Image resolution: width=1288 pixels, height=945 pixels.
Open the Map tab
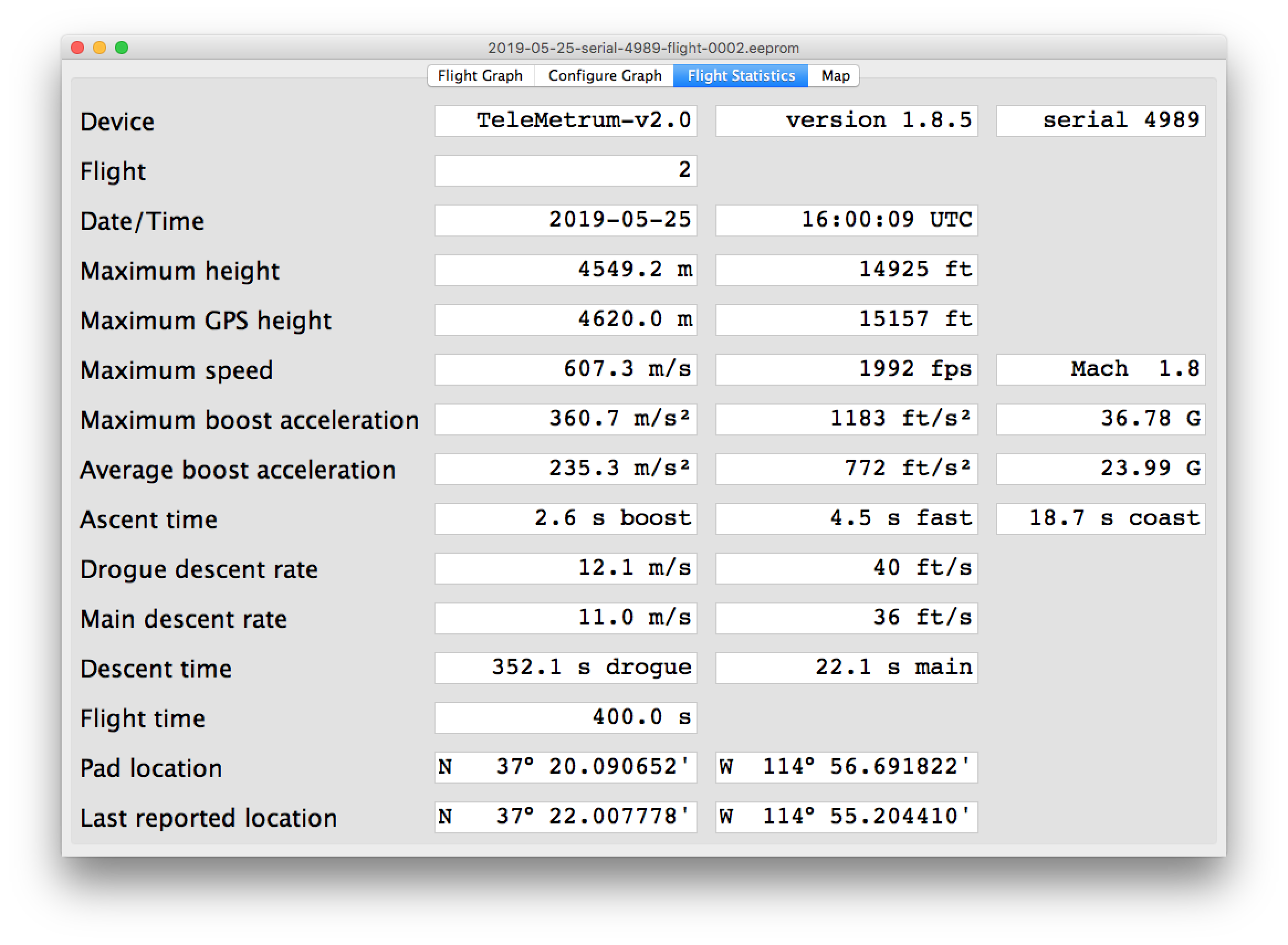click(x=835, y=76)
